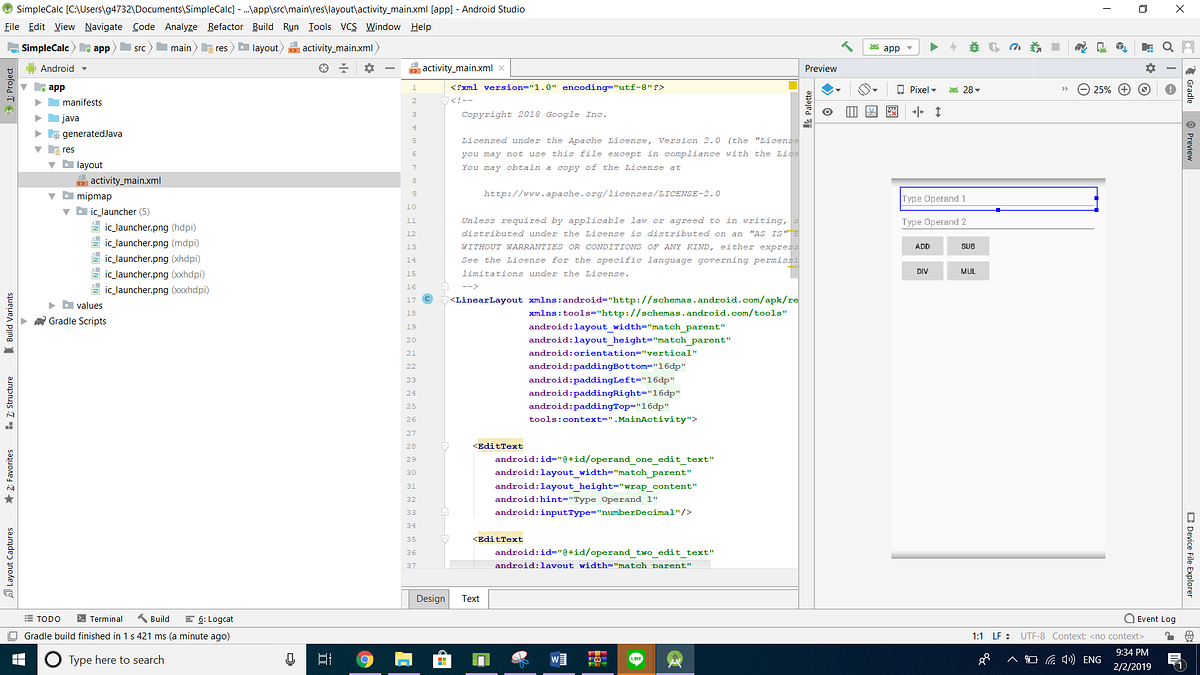Open Project pane settings gear
1200x675 pixels.
tap(368, 68)
